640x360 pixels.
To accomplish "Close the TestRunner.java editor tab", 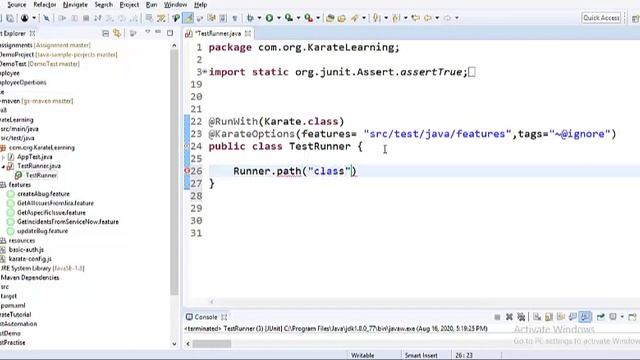I will click(x=248, y=33).
